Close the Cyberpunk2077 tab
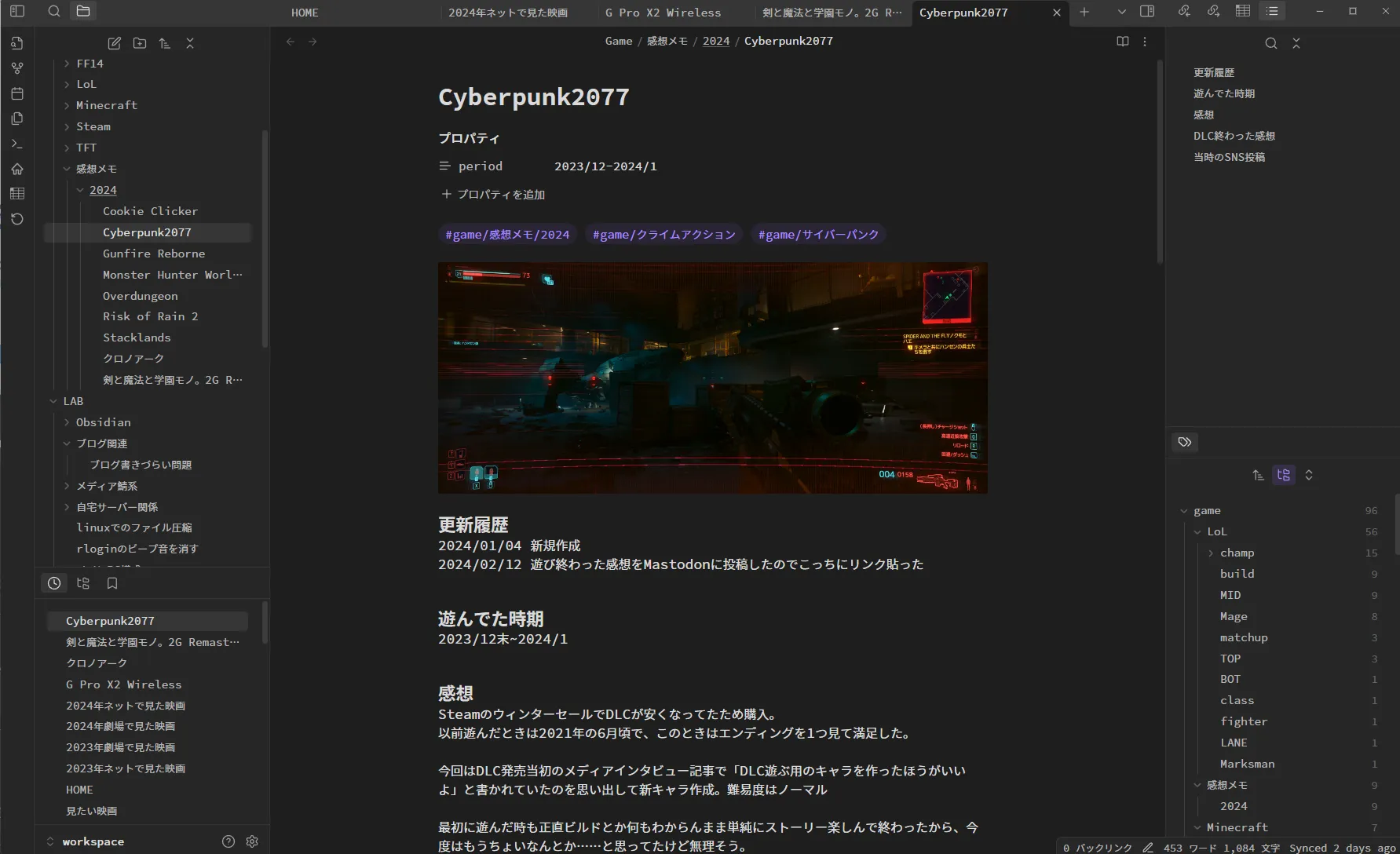 pyautogui.click(x=1057, y=13)
